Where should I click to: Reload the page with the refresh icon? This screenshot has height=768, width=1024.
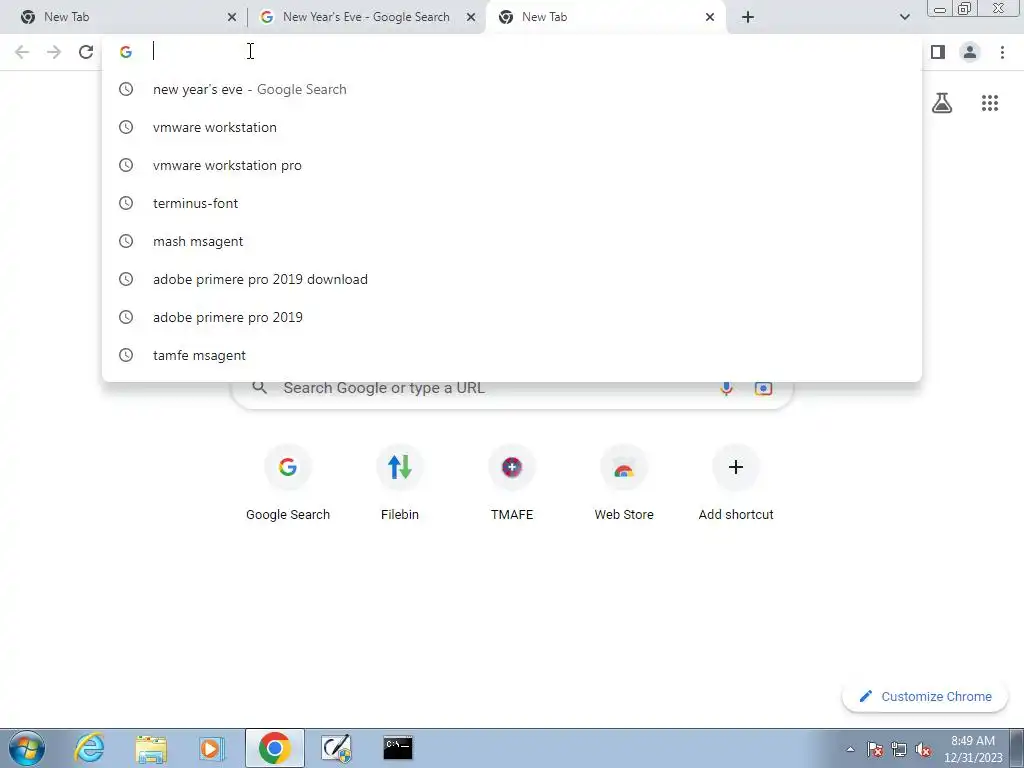[86, 52]
